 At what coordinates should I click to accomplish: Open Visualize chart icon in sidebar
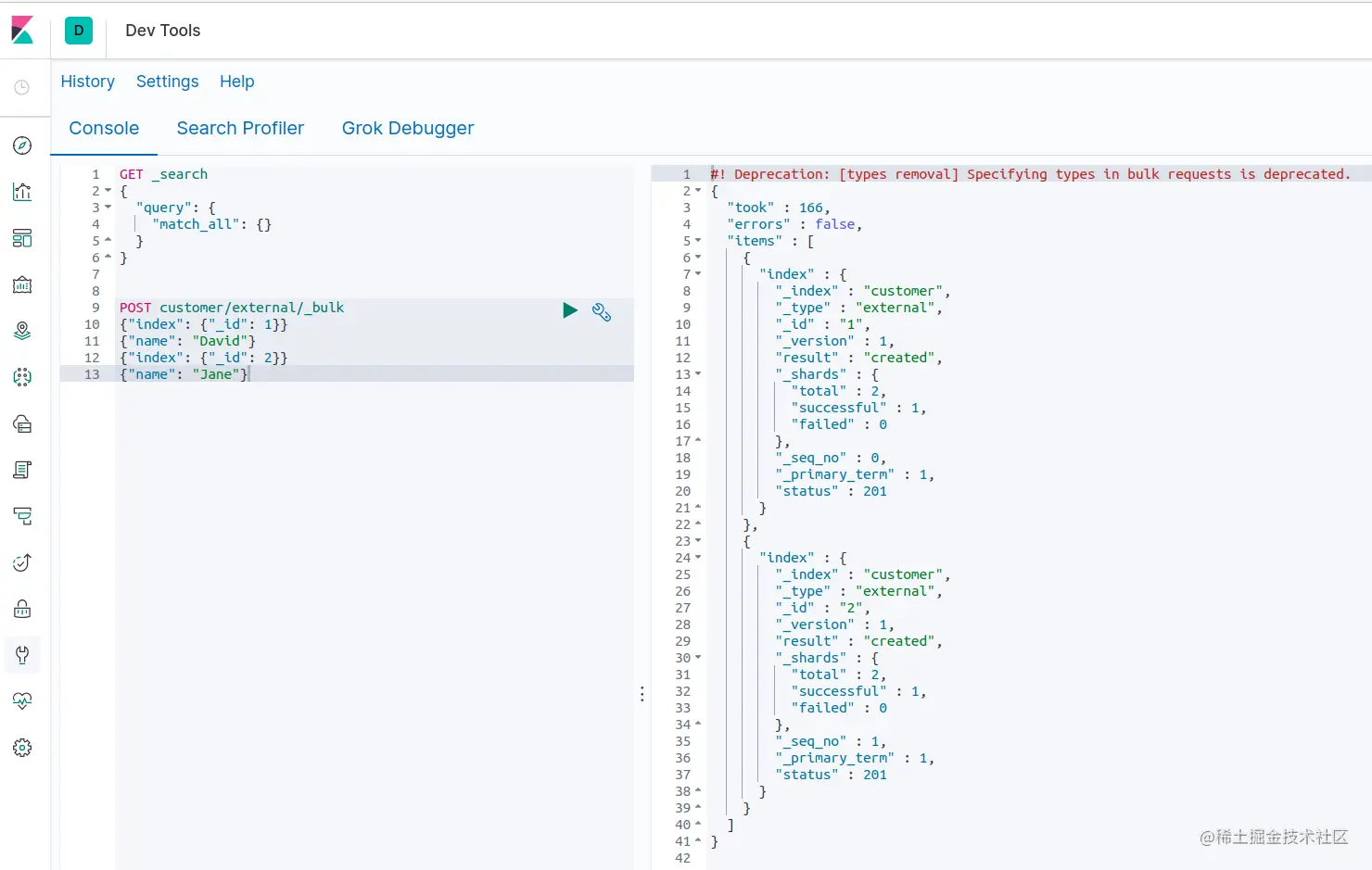click(x=22, y=192)
